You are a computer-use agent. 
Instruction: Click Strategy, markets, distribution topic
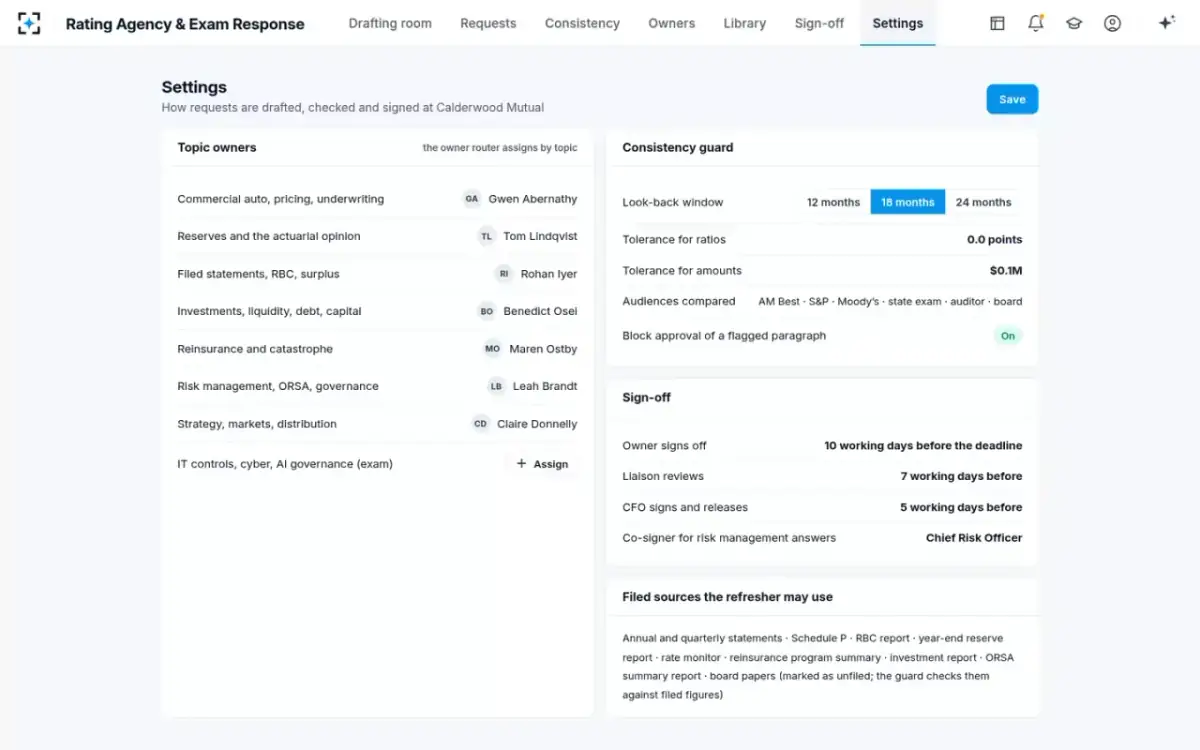(257, 424)
